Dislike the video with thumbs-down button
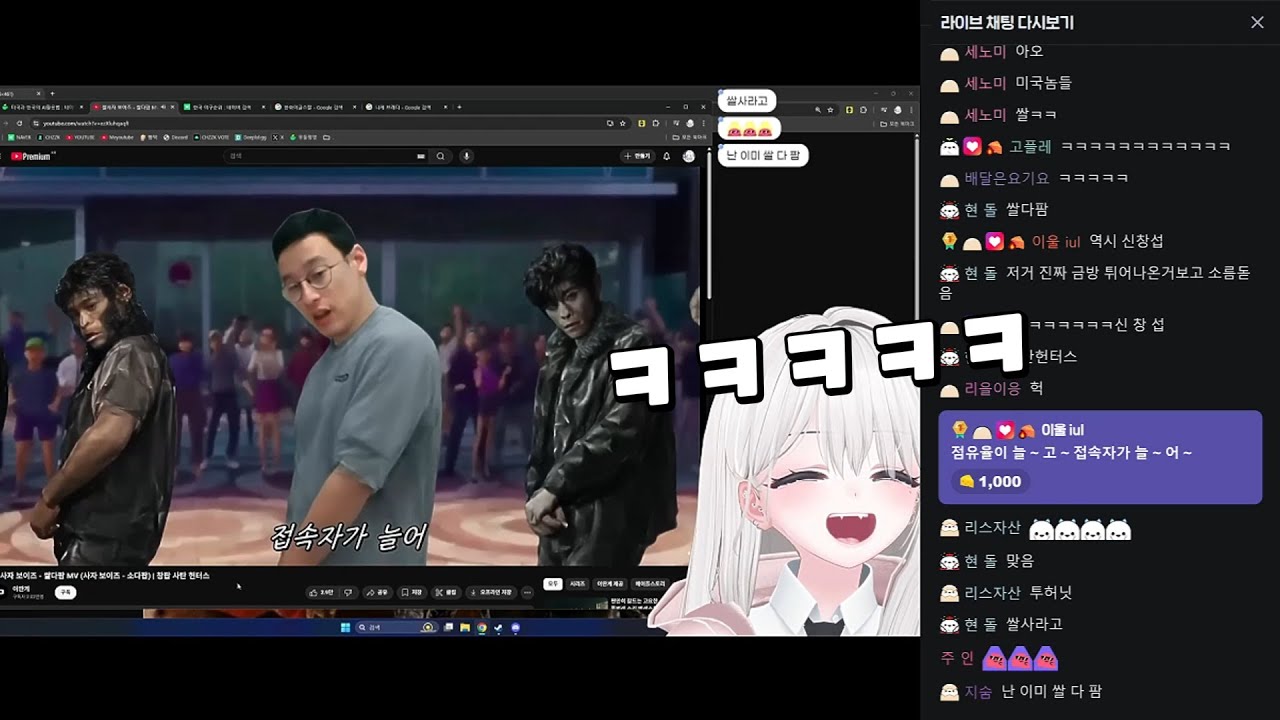This screenshot has height=720, width=1280. tap(349, 592)
